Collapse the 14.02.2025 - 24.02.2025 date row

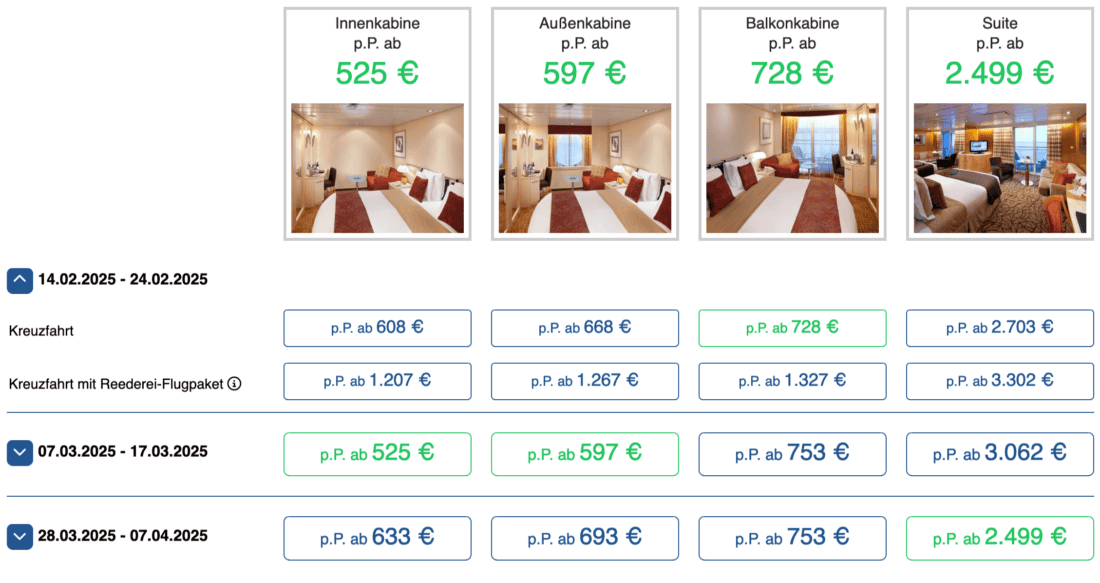(21, 280)
